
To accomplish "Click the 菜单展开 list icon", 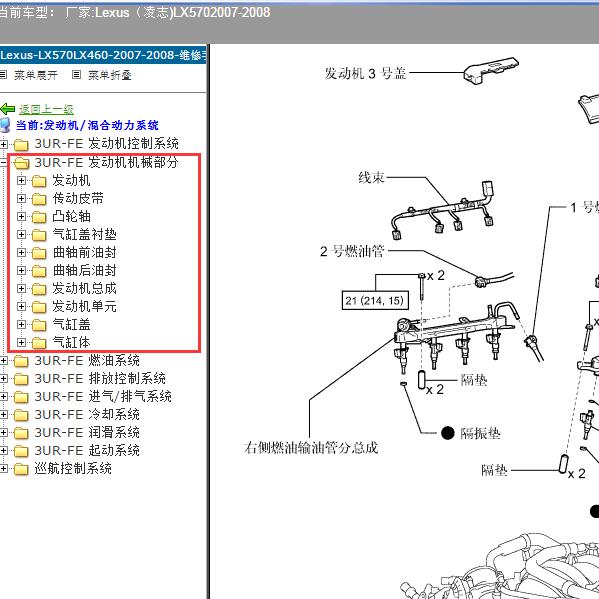I will click(x=3, y=74).
